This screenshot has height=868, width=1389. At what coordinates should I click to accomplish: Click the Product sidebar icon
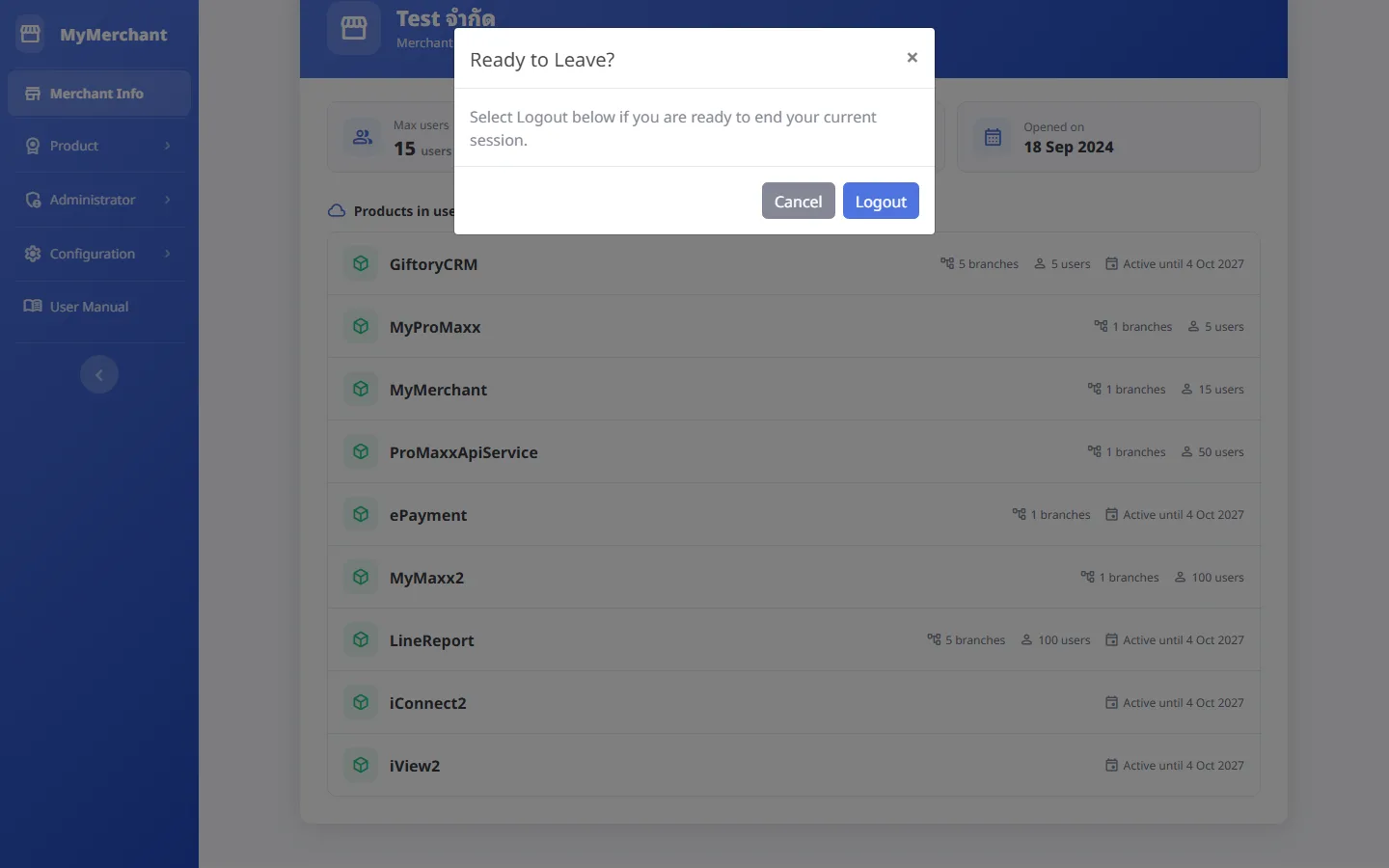(x=33, y=146)
